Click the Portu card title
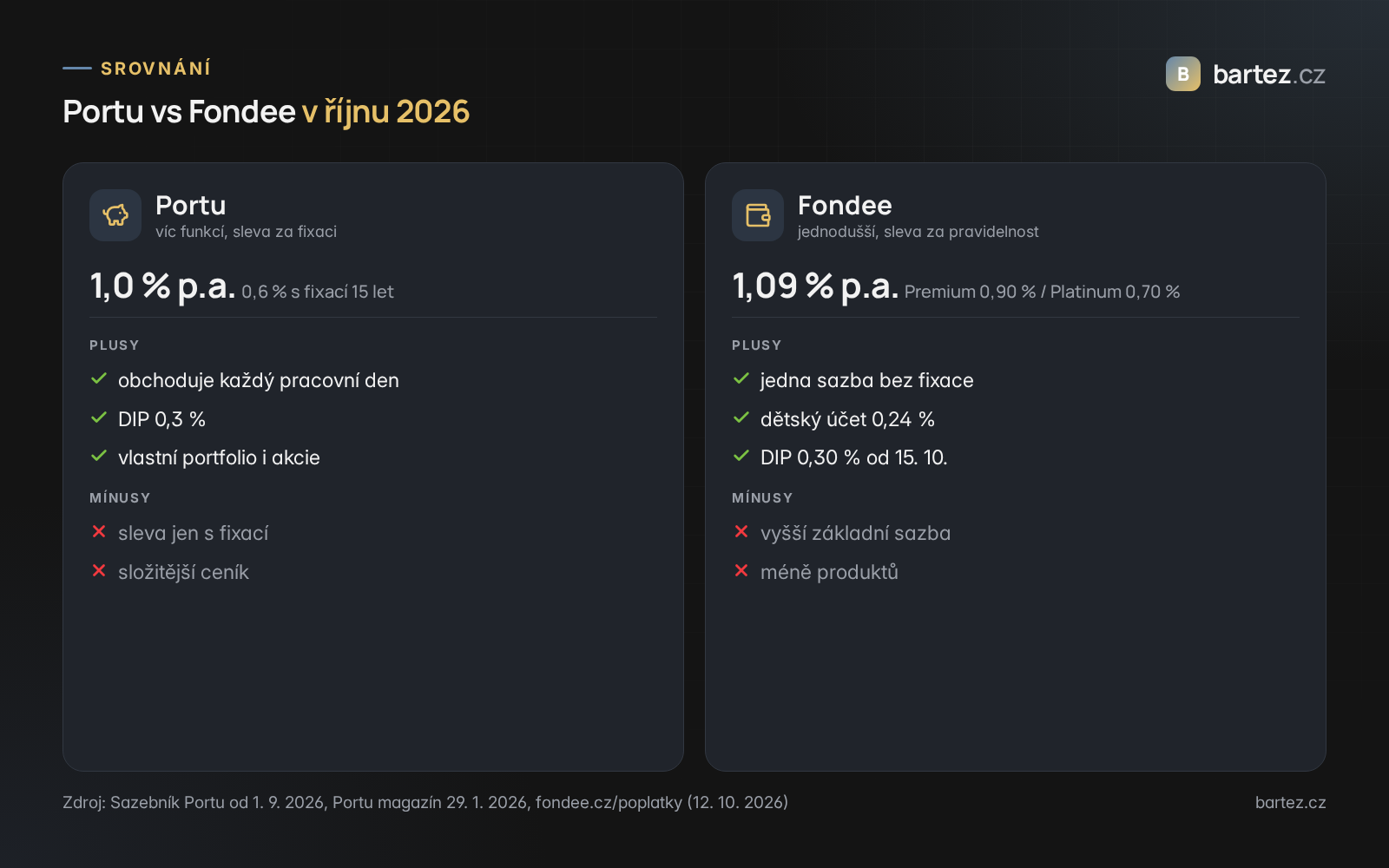 pos(191,206)
